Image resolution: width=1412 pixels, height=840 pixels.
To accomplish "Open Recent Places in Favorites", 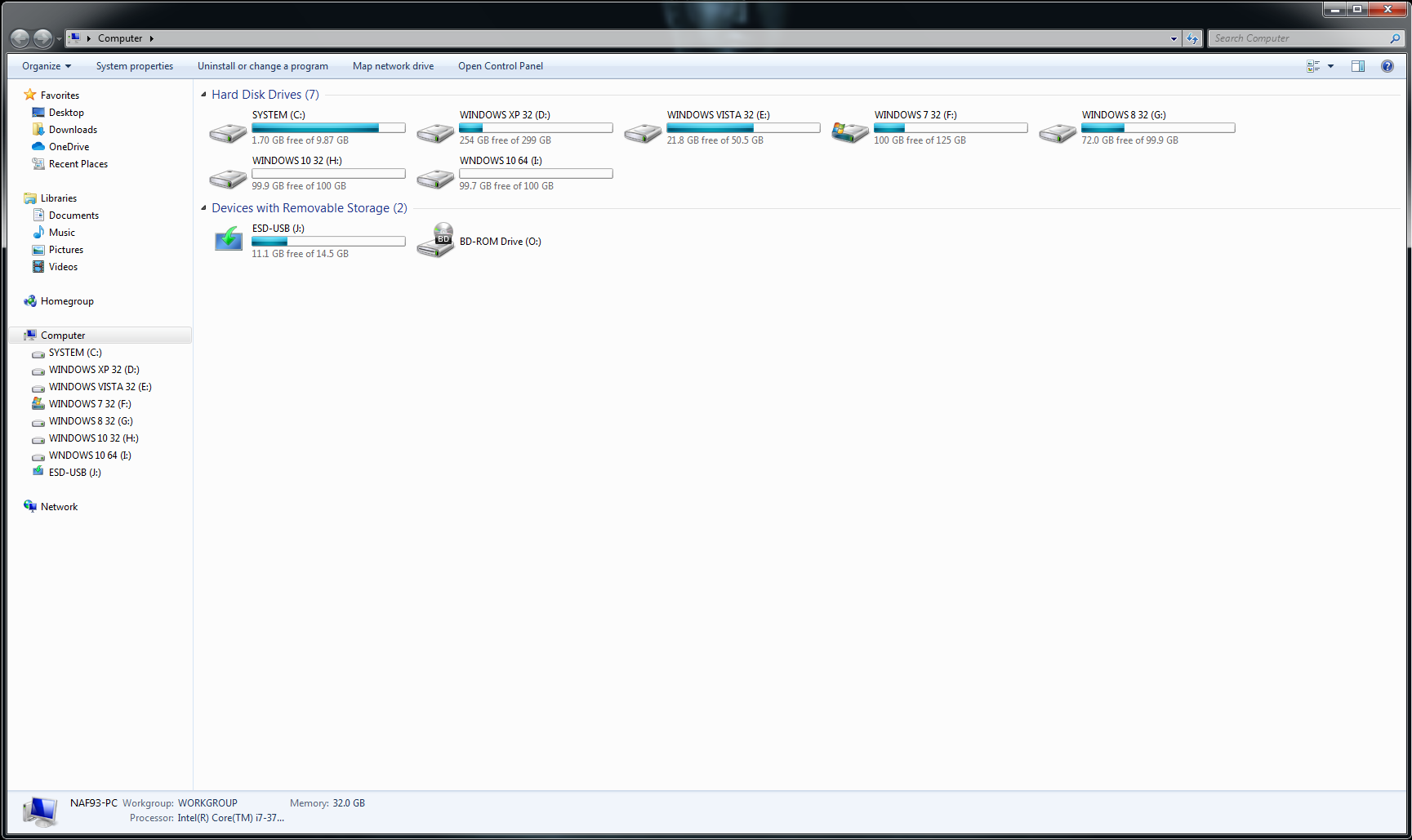I will (78, 164).
